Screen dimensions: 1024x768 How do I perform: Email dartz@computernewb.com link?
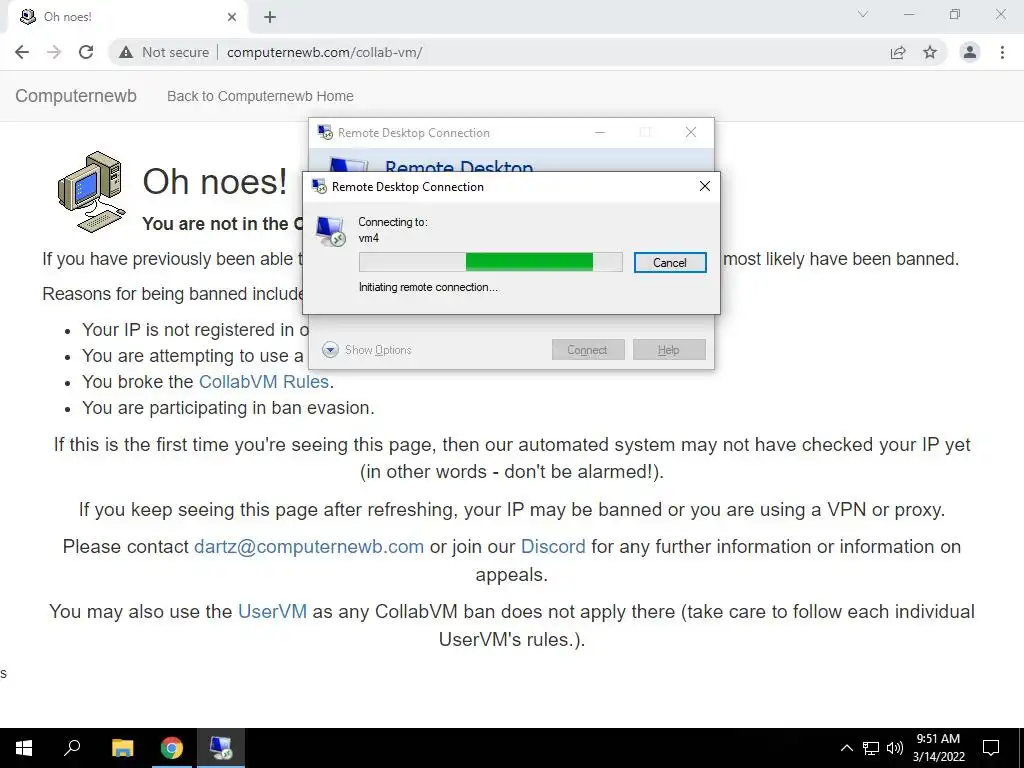point(309,547)
